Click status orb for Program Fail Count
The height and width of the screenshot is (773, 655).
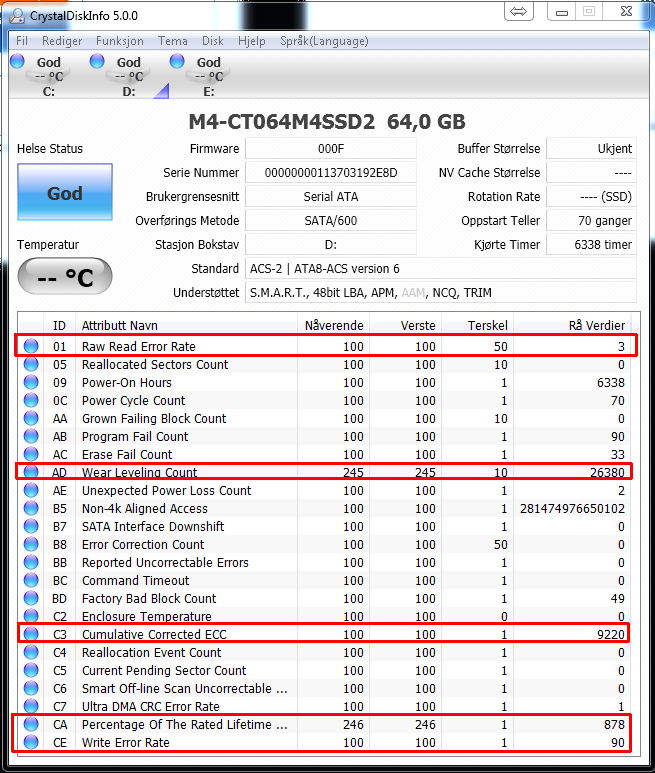point(31,436)
